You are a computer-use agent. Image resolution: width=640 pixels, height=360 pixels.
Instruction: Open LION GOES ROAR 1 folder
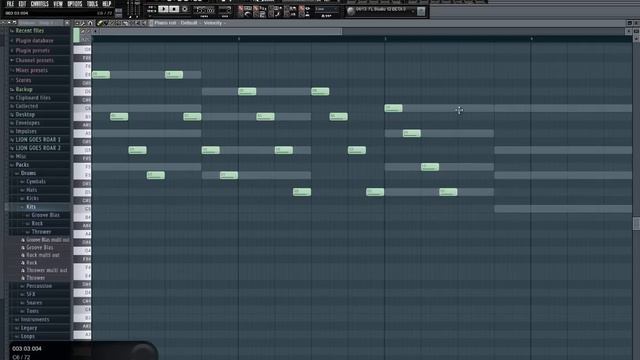pyautogui.click(x=39, y=140)
